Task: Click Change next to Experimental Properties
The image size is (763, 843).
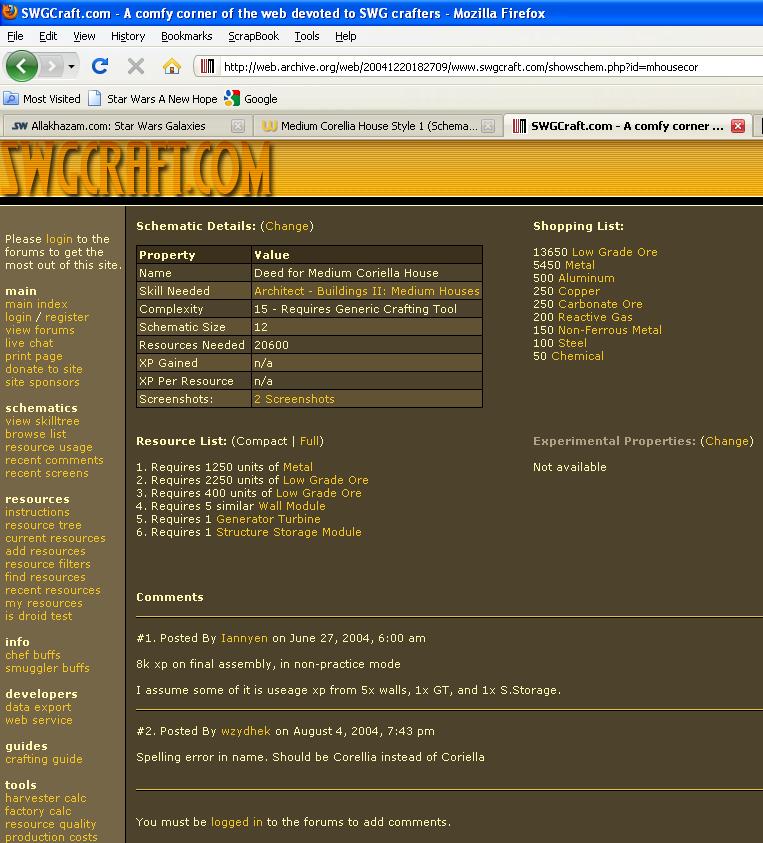Action: click(x=726, y=441)
